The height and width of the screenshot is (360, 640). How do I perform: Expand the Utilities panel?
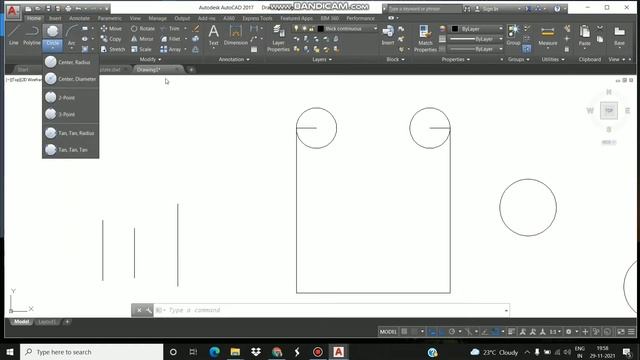point(553,60)
